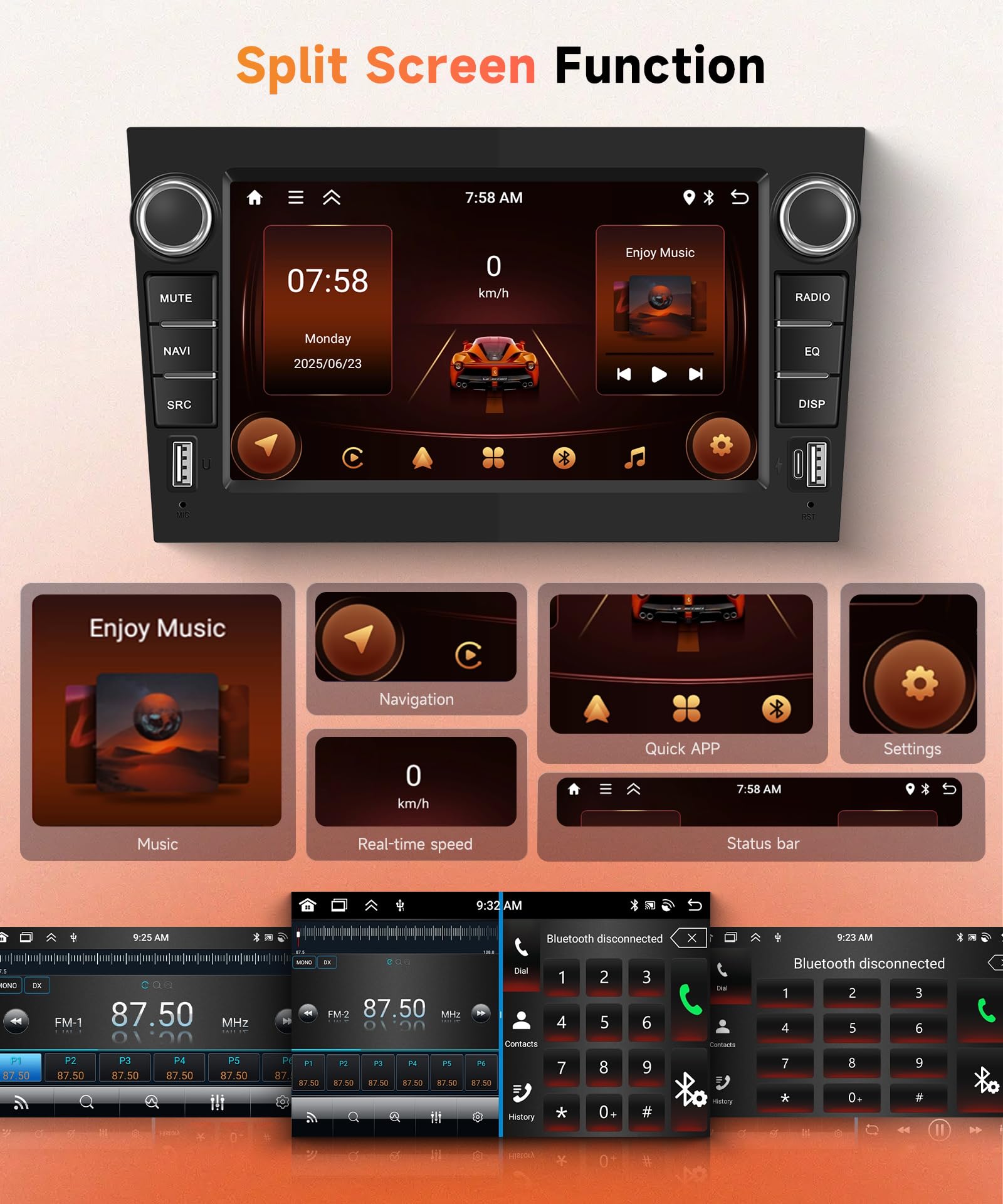
Task: Click the Enjoy Music progress bar on main screen
Action: (x=659, y=354)
